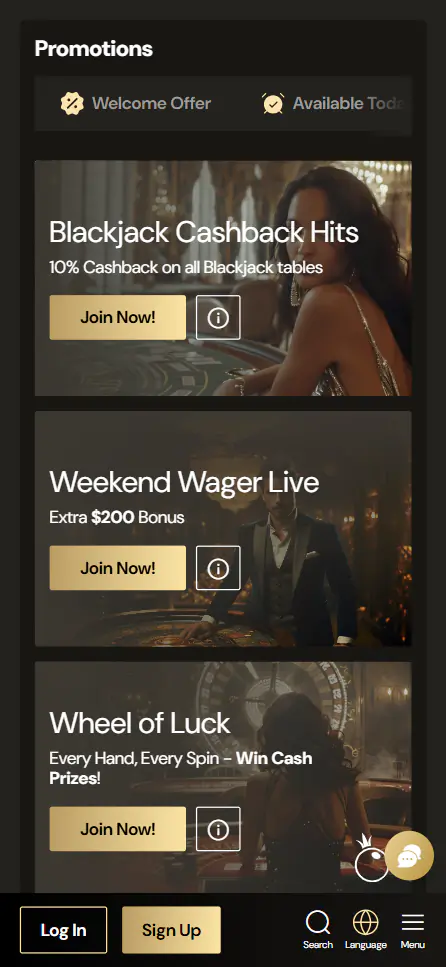Click the Available Today alarm clock icon
446x967 pixels.
coord(273,104)
